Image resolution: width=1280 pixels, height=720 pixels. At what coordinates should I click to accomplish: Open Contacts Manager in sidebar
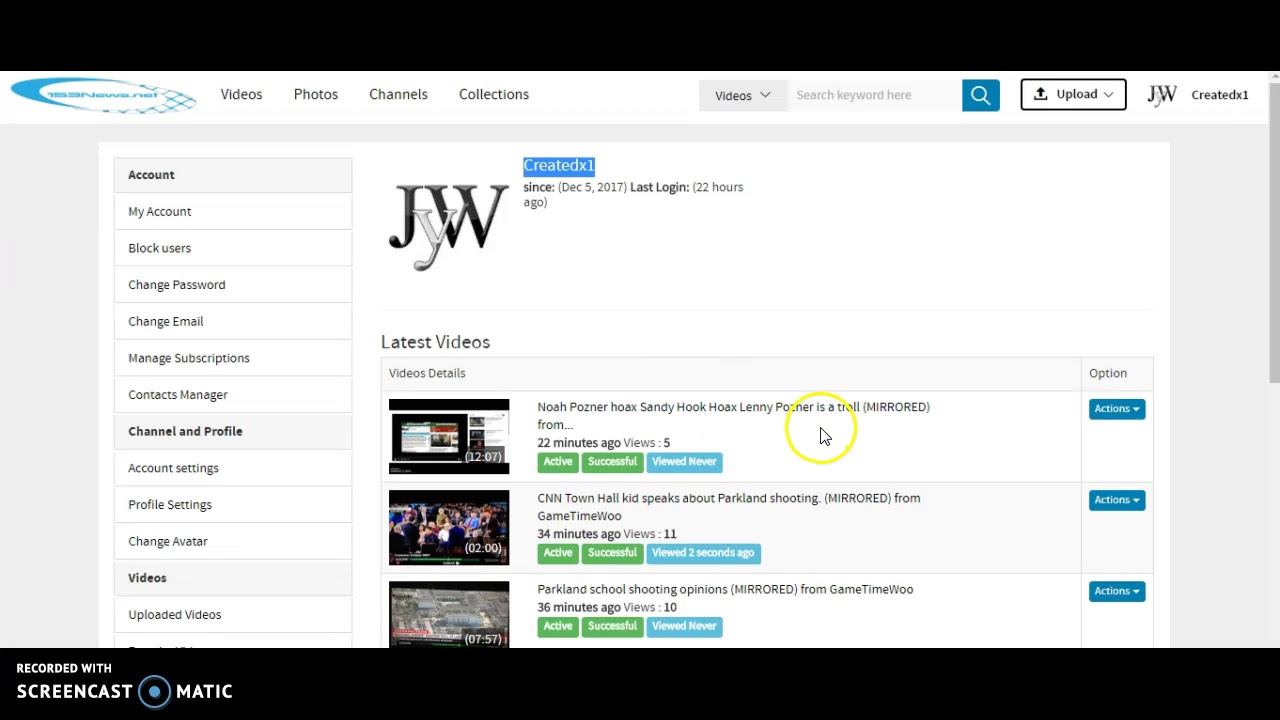point(233,395)
